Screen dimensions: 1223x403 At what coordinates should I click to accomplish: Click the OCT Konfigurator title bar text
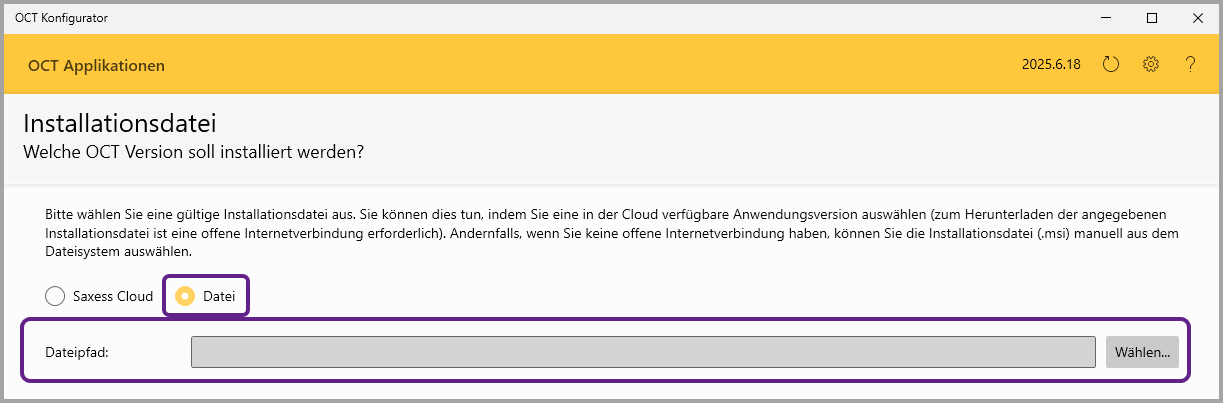pos(61,18)
